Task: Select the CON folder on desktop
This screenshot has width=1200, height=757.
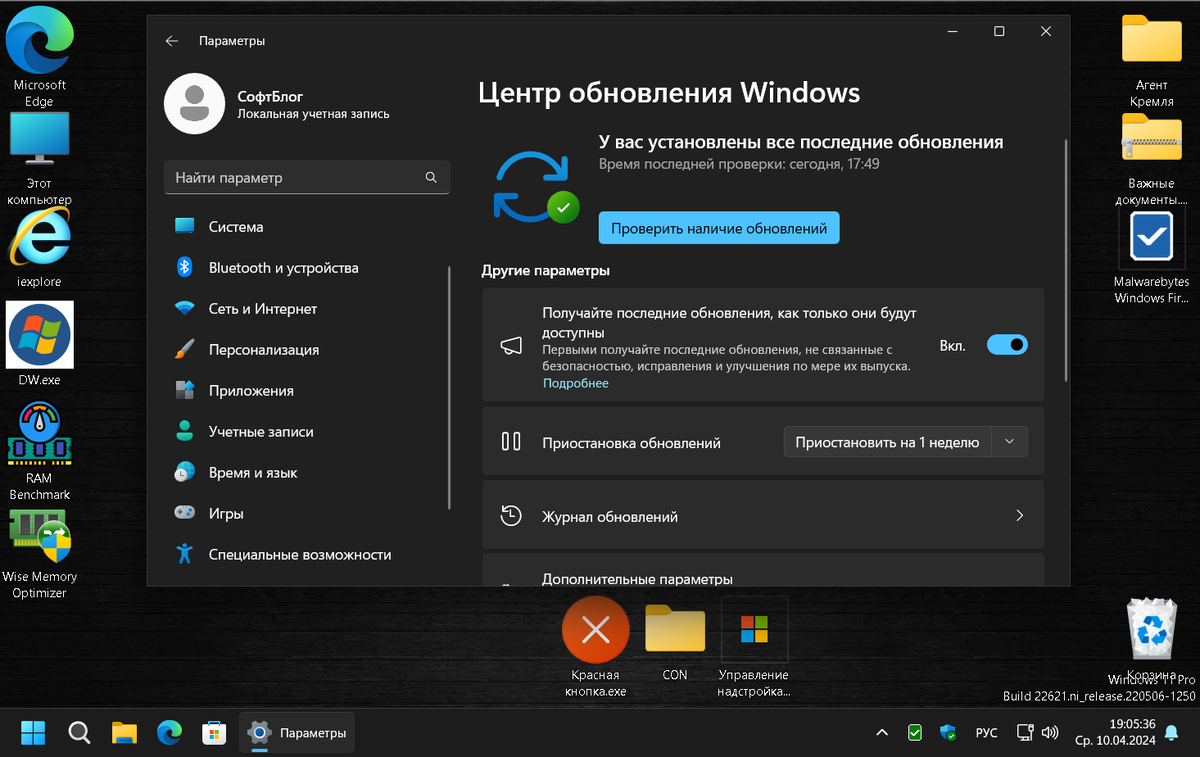Action: (x=675, y=642)
